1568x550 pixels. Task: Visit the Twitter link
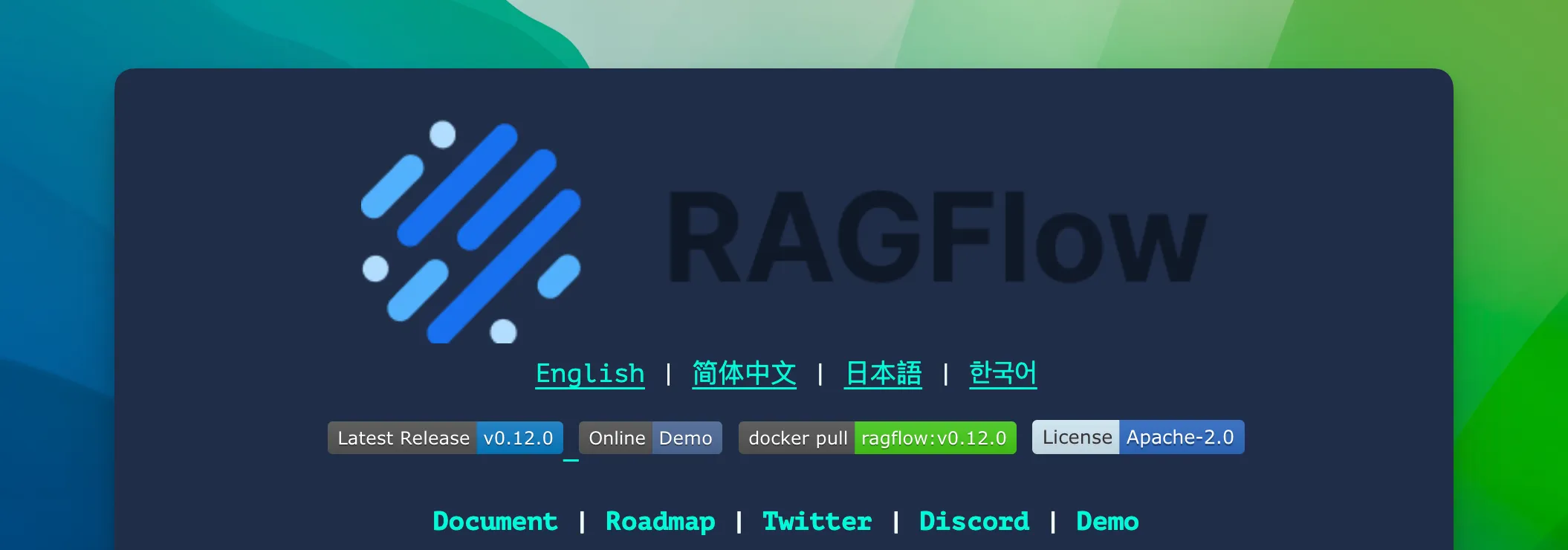[817, 521]
